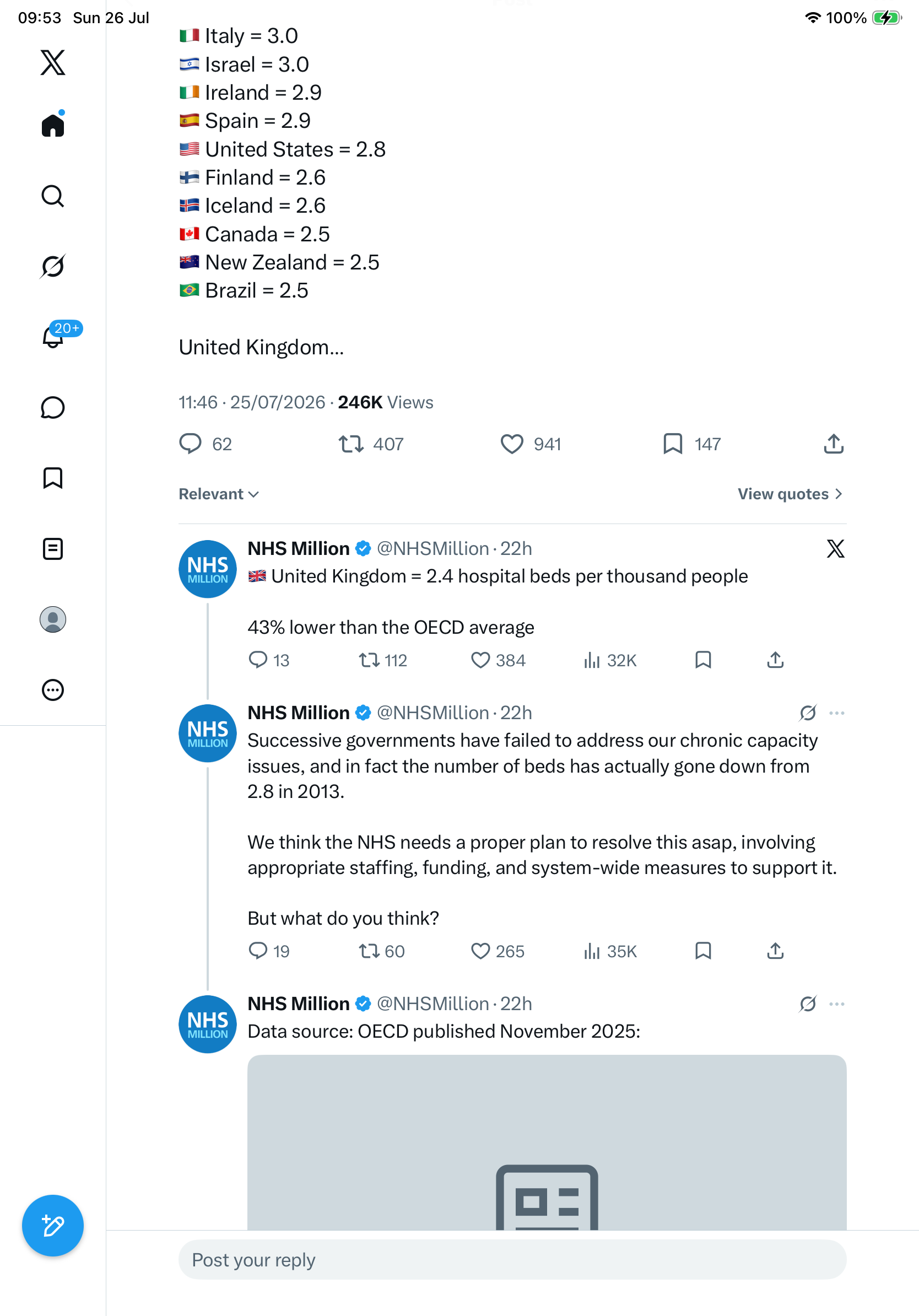This screenshot has width=919, height=1316.
Task: Open NHS Million profile on first reply
Action: [207, 569]
